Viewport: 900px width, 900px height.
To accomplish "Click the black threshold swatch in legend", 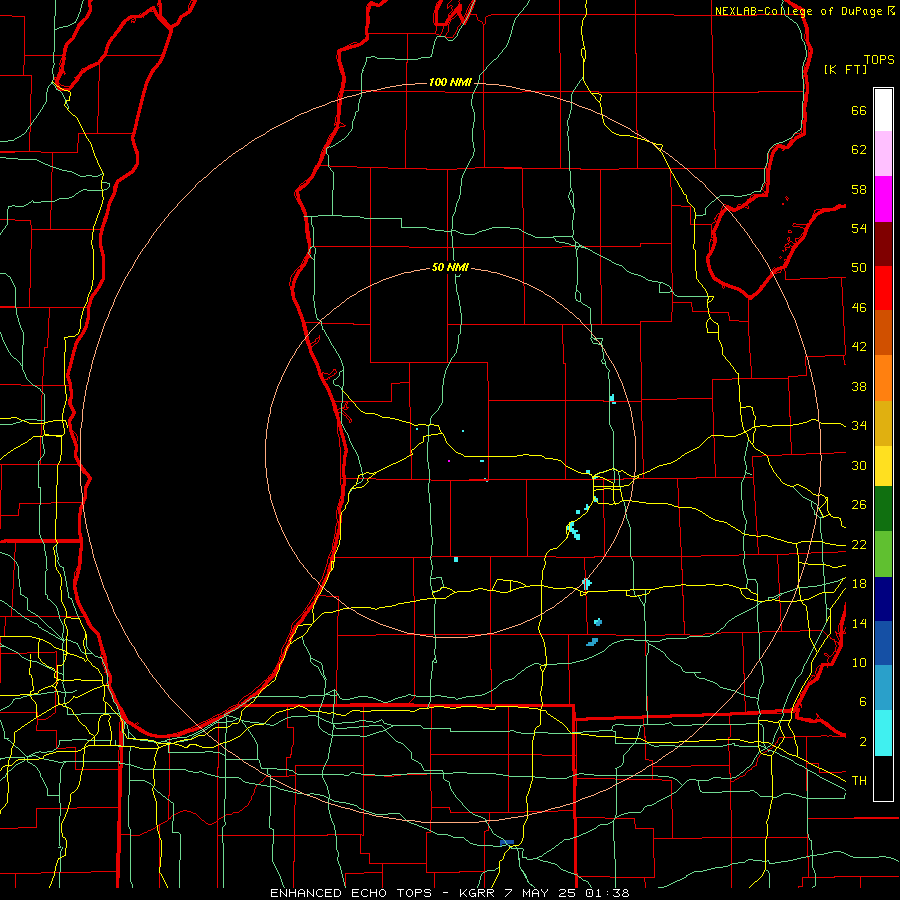I will coord(883,778).
